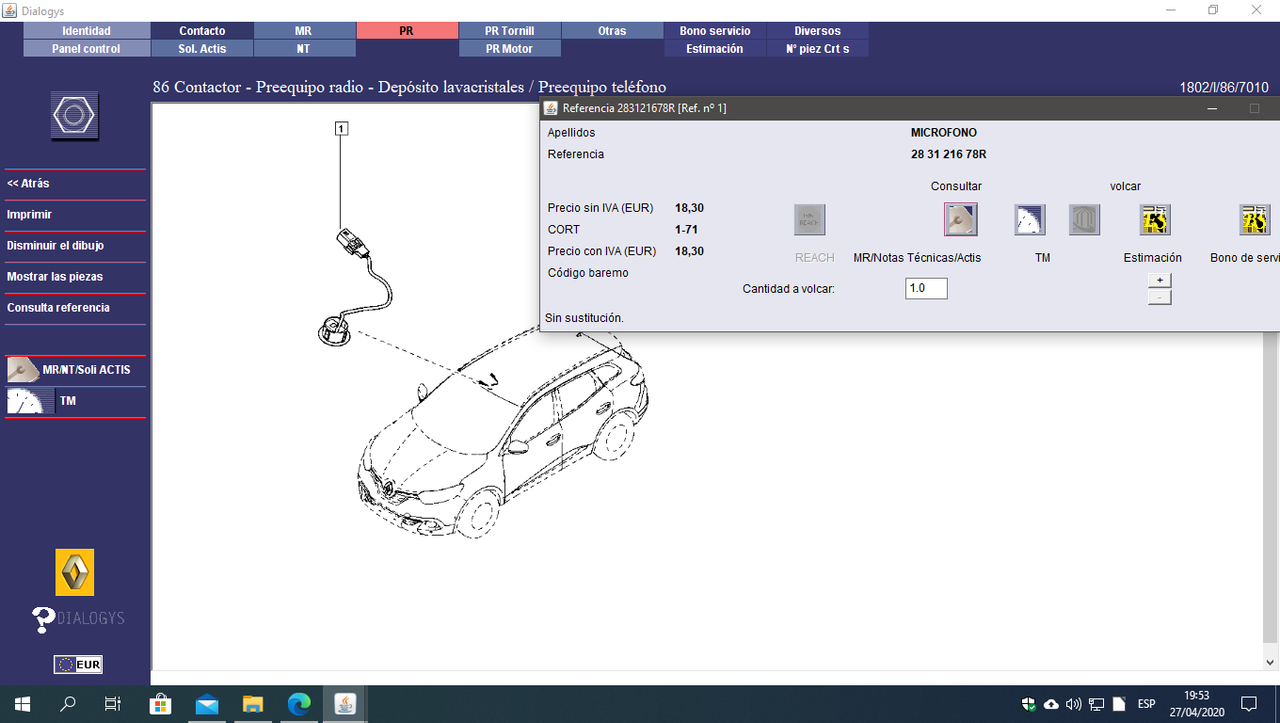Open the Diversos tab
Screen dimensions: 1280x723
coord(818,31)
